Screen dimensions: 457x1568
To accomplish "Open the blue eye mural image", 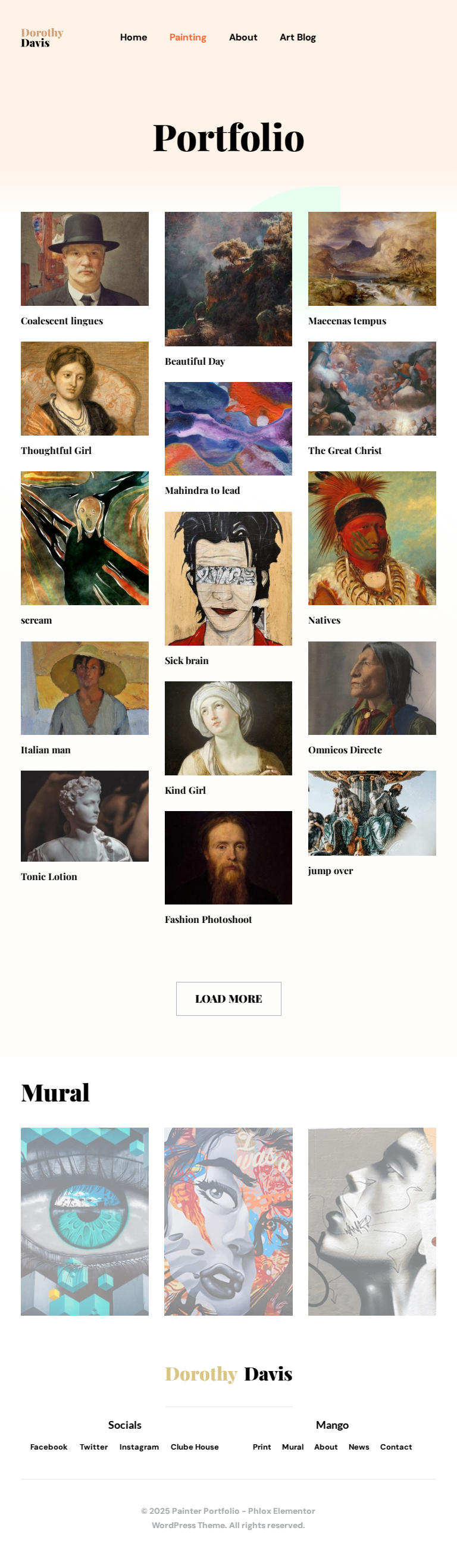I will [84, 1222].
